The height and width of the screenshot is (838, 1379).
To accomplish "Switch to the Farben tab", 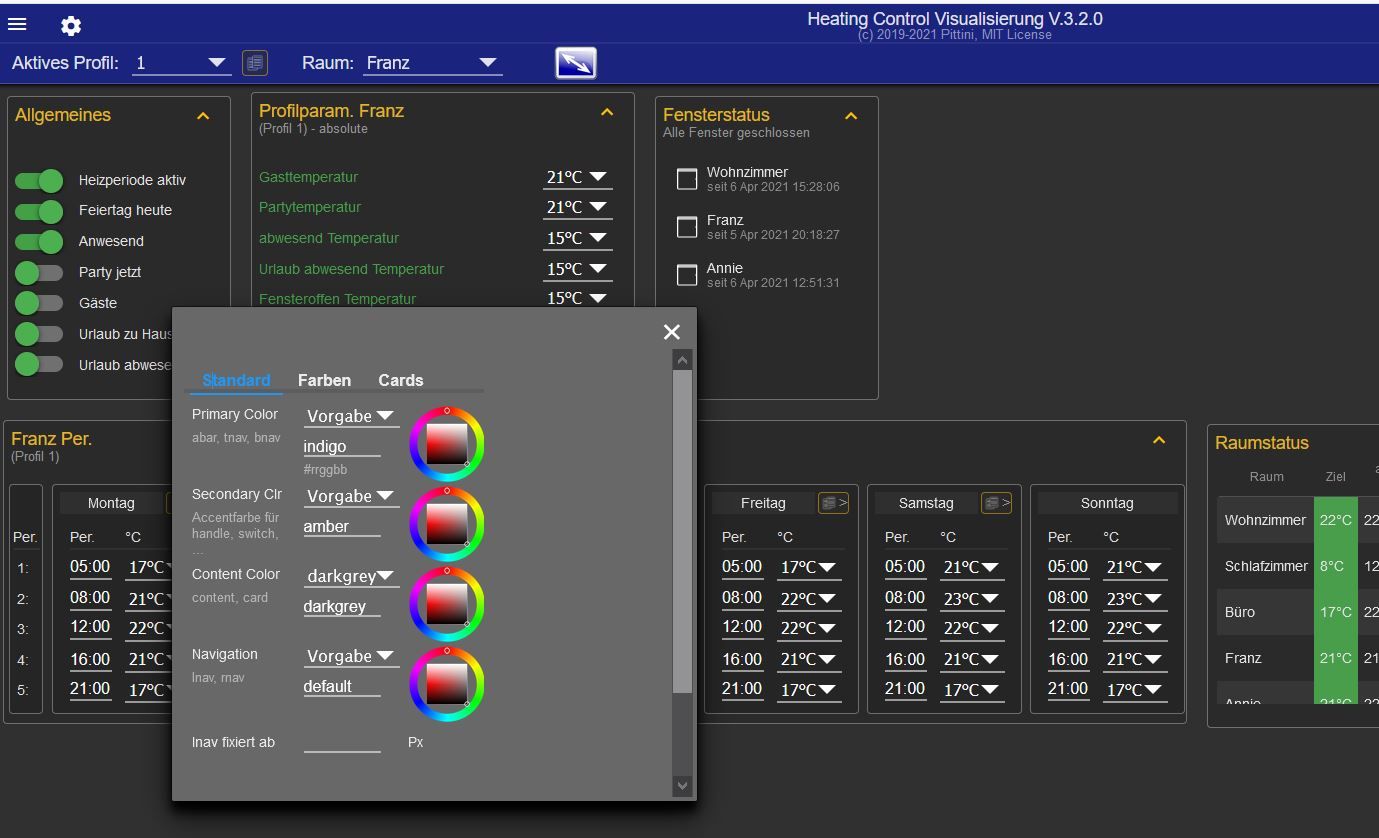I will coord(324,380).
